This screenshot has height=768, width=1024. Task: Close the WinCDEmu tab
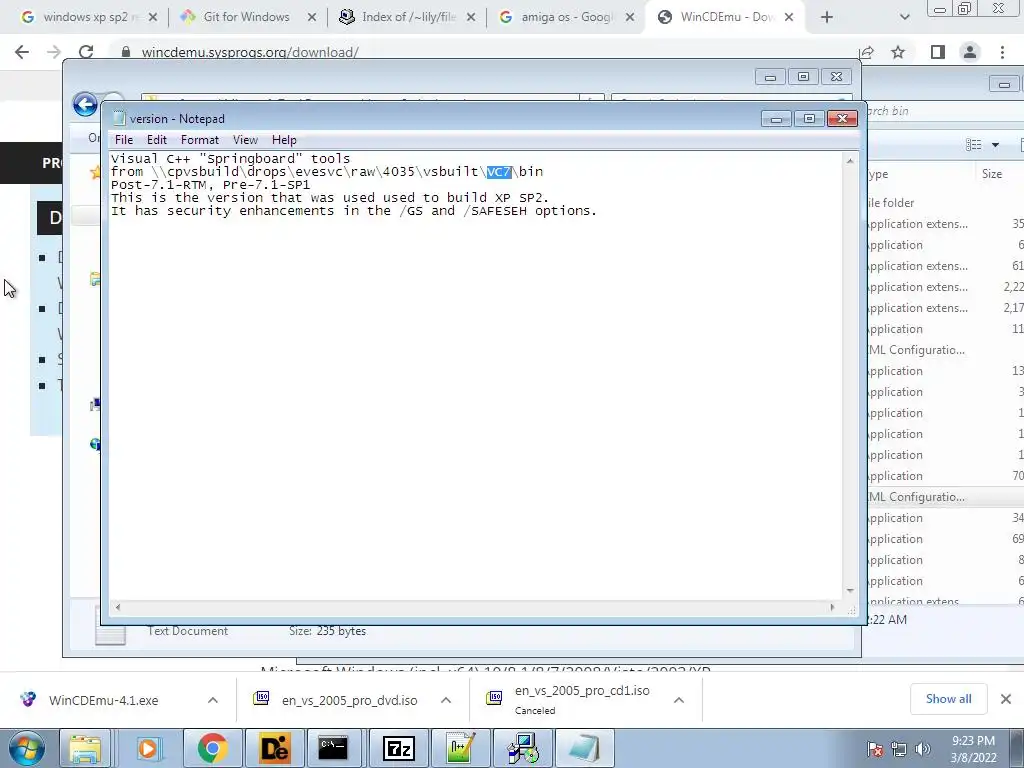coord(789,18)
